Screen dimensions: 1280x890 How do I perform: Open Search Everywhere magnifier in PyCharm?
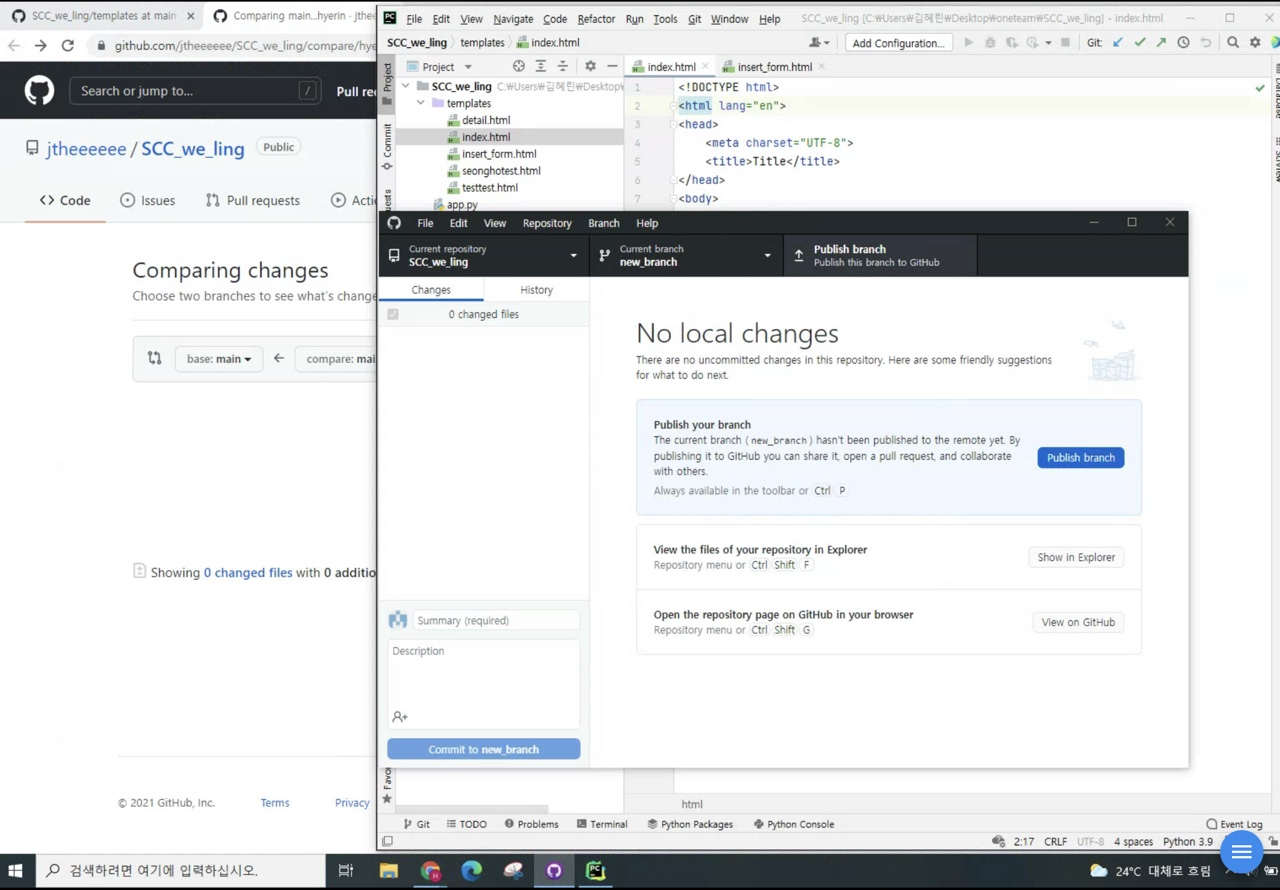[x=1233, y=43]
